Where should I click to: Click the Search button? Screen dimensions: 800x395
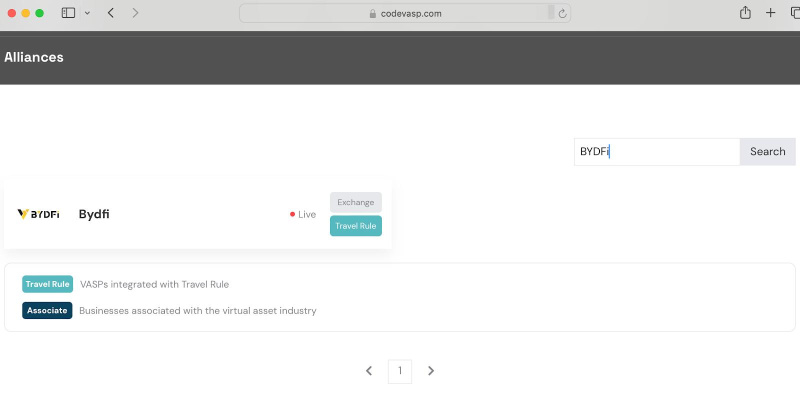pos(767,152)
